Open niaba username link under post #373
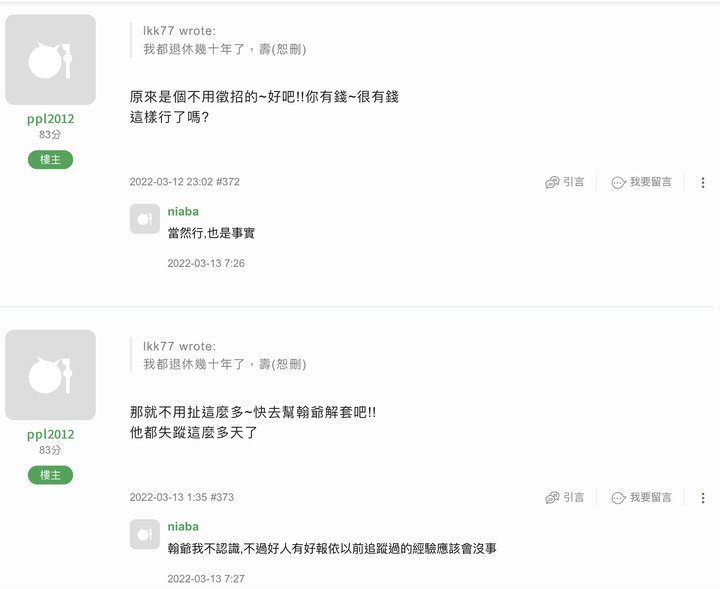Image resolution: width=720 pixels, height=589 pixels. tap(183, 527)
